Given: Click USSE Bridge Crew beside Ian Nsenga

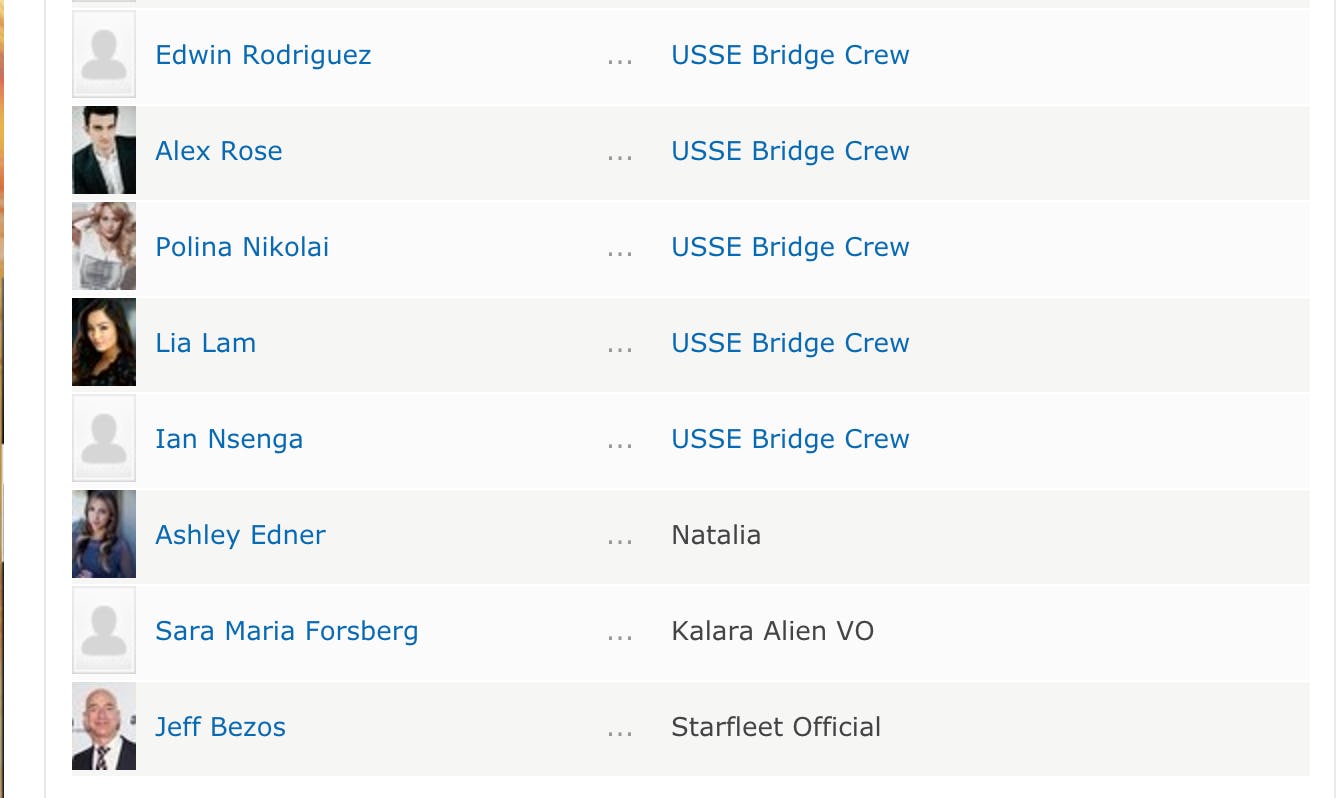Looking at the screenshot, I should (x=790, y=439).
